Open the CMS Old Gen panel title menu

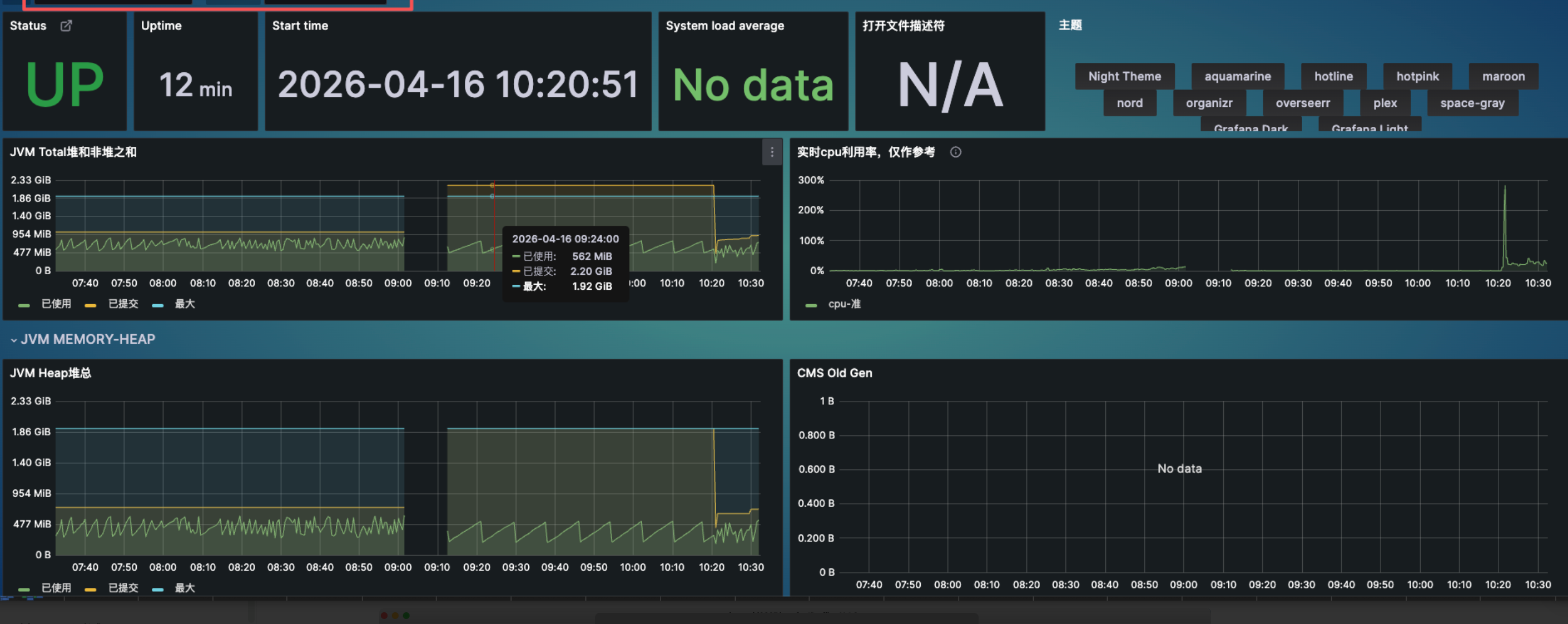coord(835,373)
